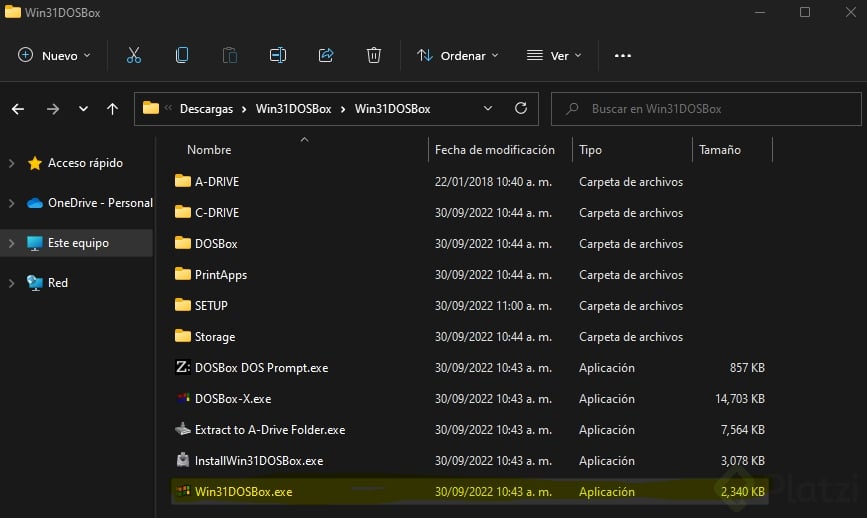Expand the Acceso rápido tree node
This screenshot has height=518, width=867.
11,163
